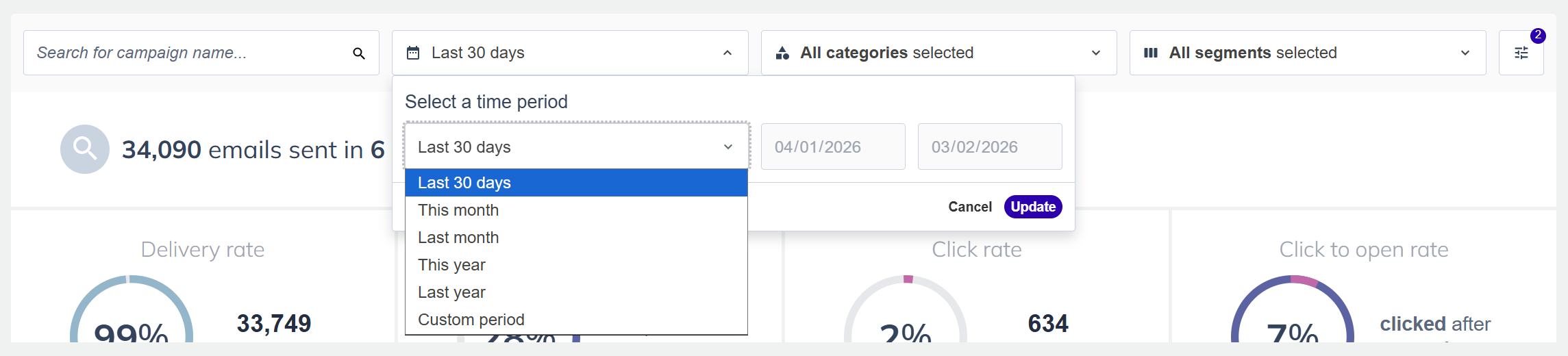The image size is (1568, 356).
Task: Click the filter count badge showing 2
Action: coord(1538,36)
